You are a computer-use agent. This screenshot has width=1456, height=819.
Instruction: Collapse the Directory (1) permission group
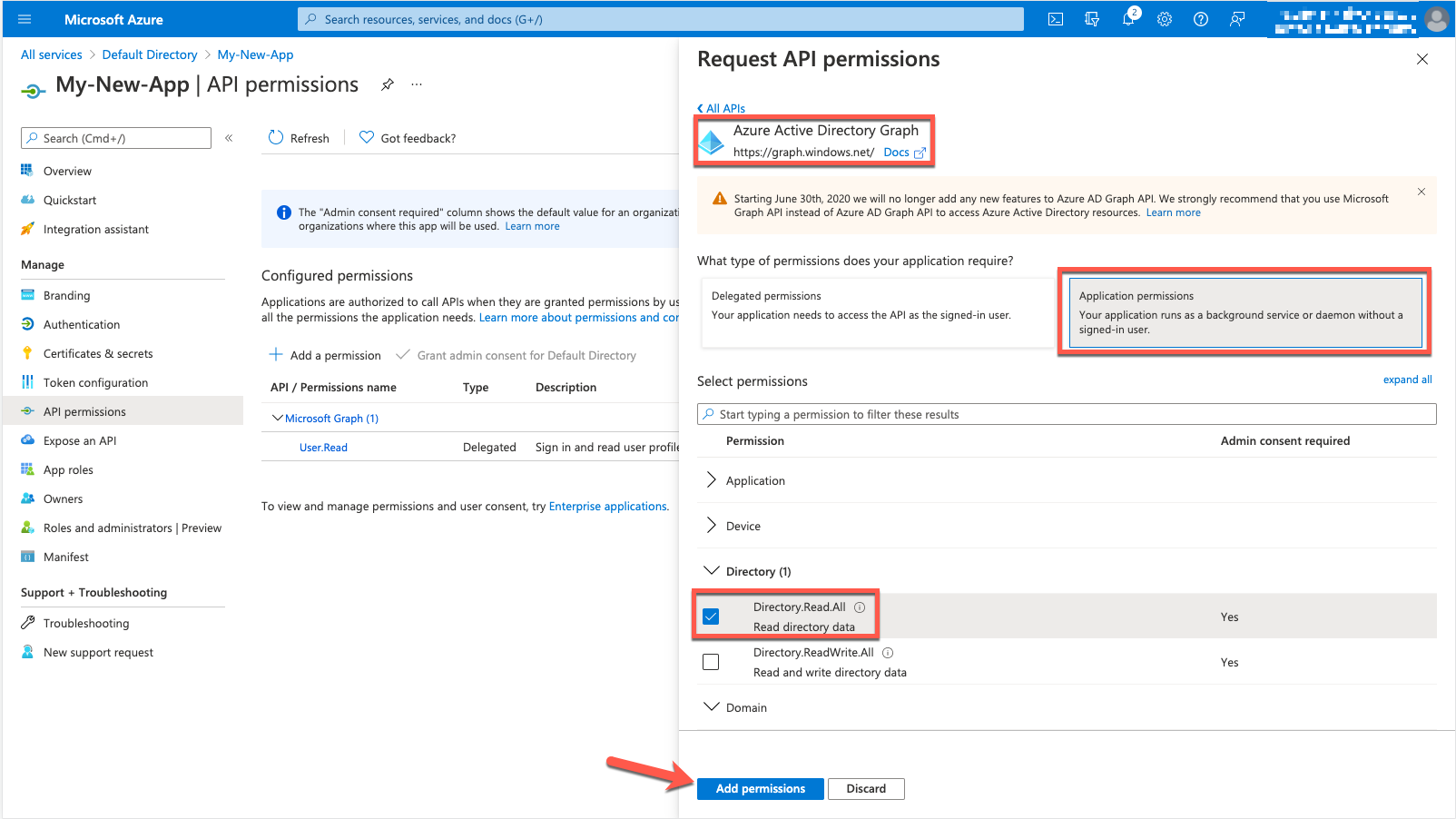click(712, 571)
